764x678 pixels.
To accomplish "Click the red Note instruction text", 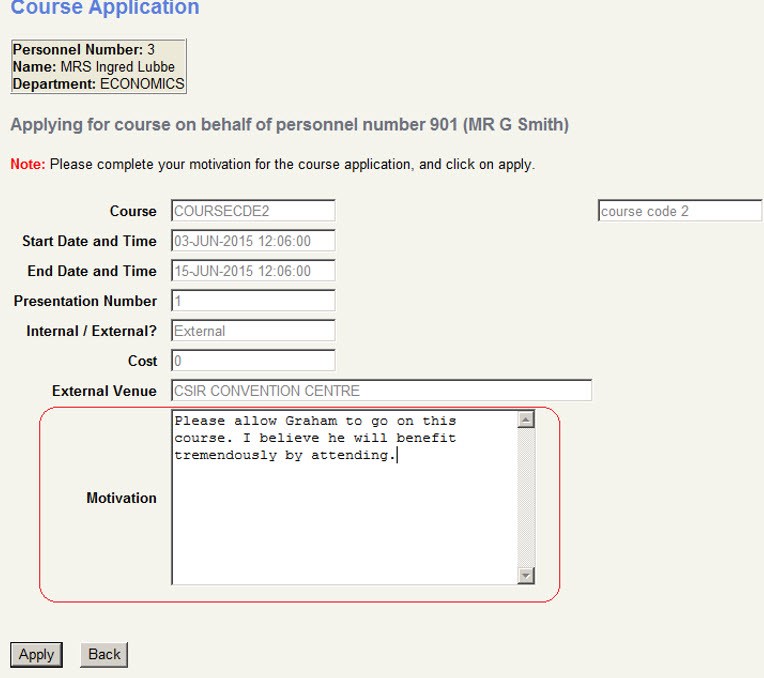I will (x=272, y=164).
